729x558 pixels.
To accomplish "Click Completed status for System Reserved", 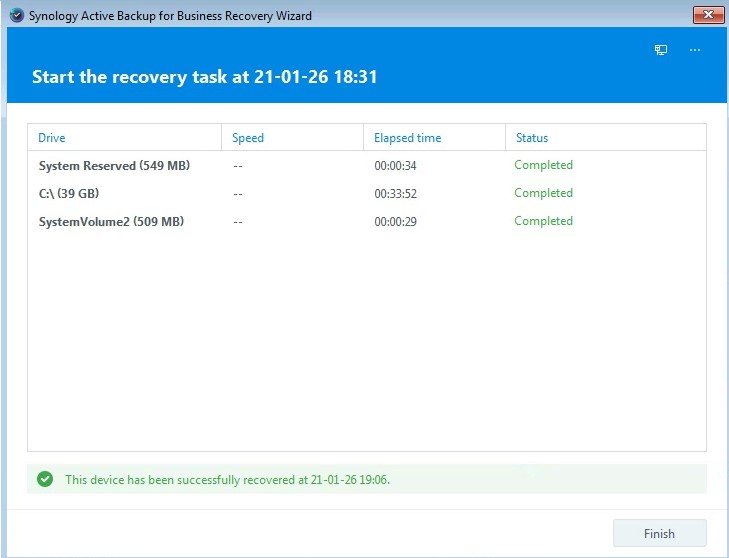I will (x=543, y=165).
